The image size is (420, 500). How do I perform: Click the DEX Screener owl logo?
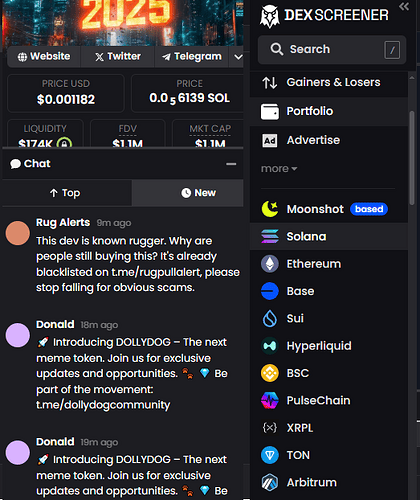click(x=270, y=16)
